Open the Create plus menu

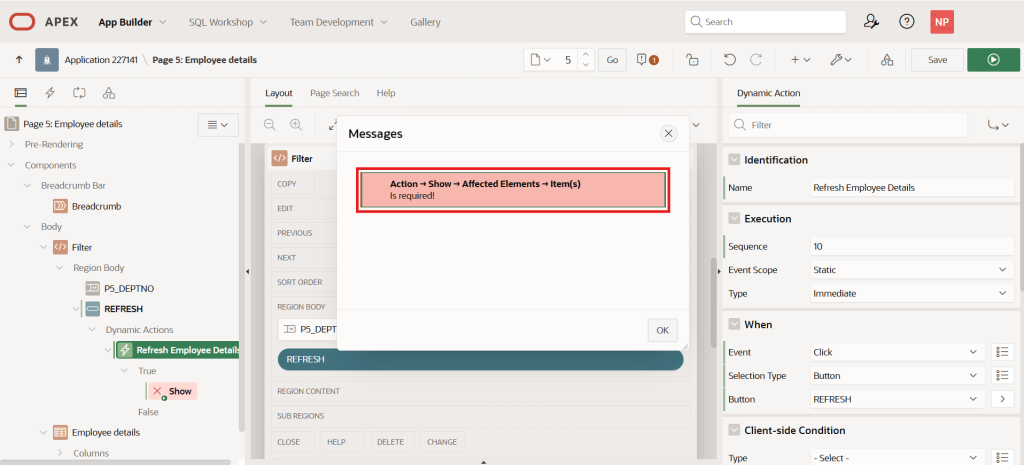(801, 60)
